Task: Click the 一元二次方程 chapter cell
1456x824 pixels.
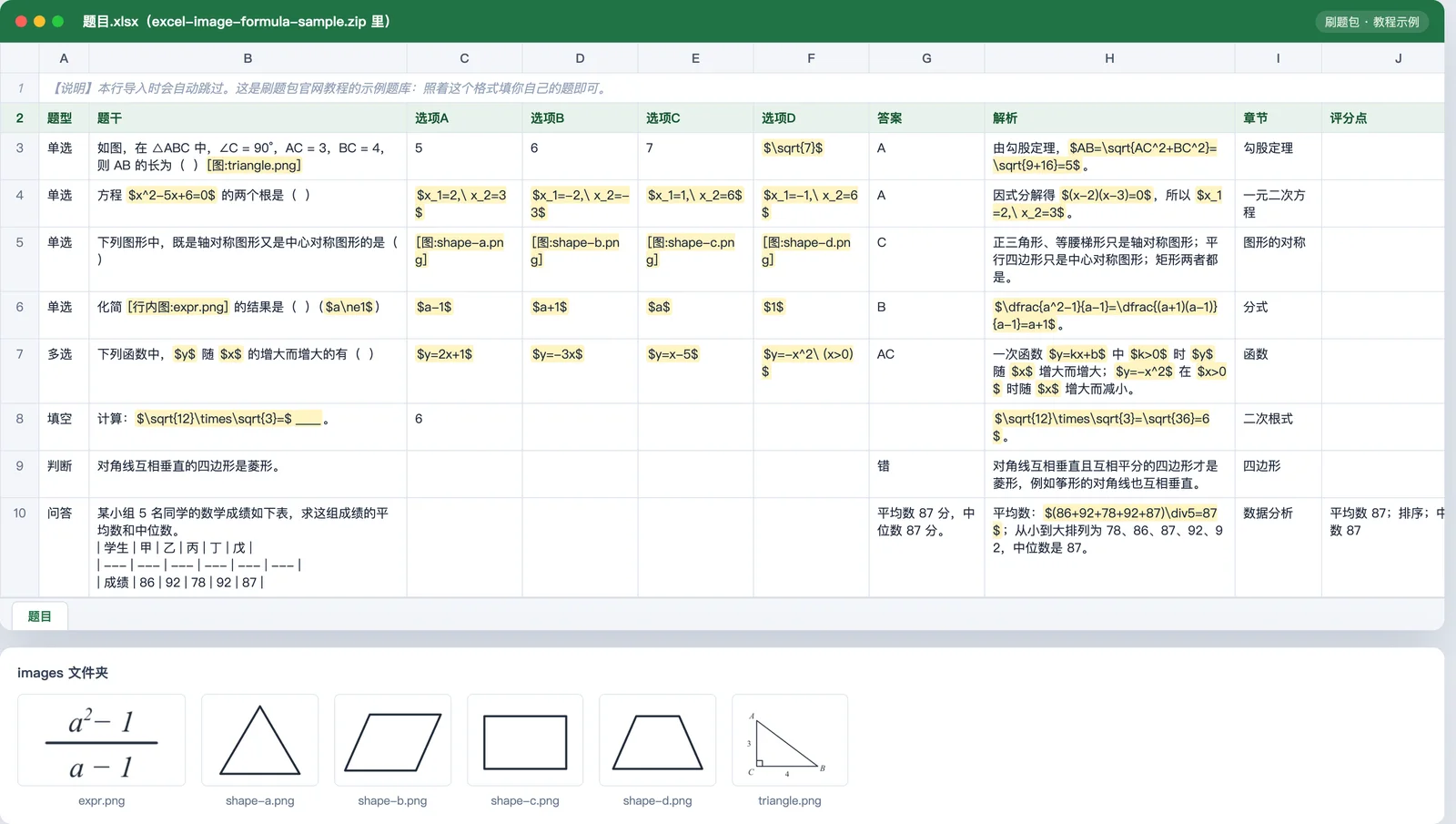Action: pyautogui.click(x=1278, y=204)
